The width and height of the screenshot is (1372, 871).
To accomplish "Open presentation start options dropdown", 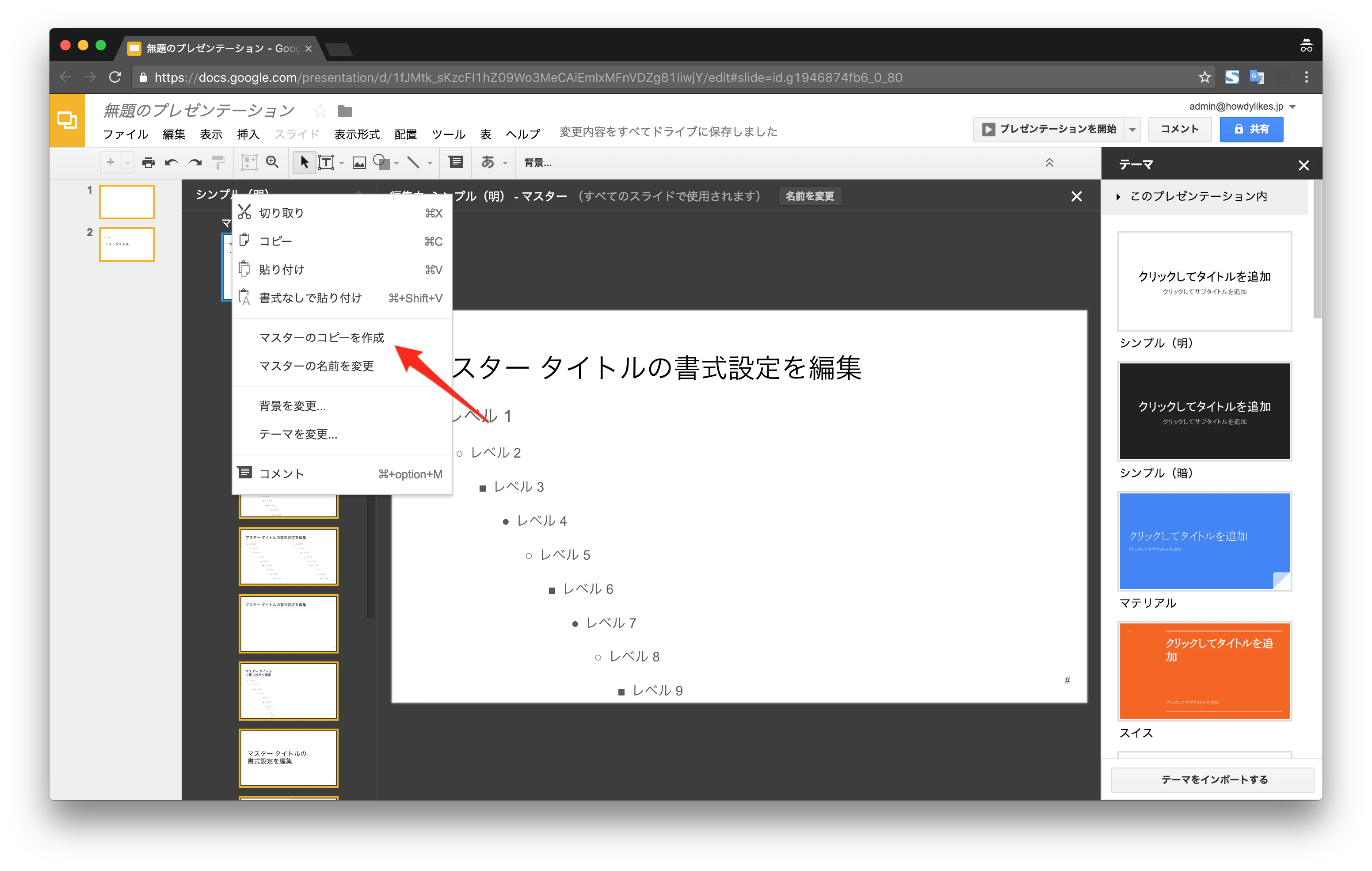I will click(x=1133, y=130).
